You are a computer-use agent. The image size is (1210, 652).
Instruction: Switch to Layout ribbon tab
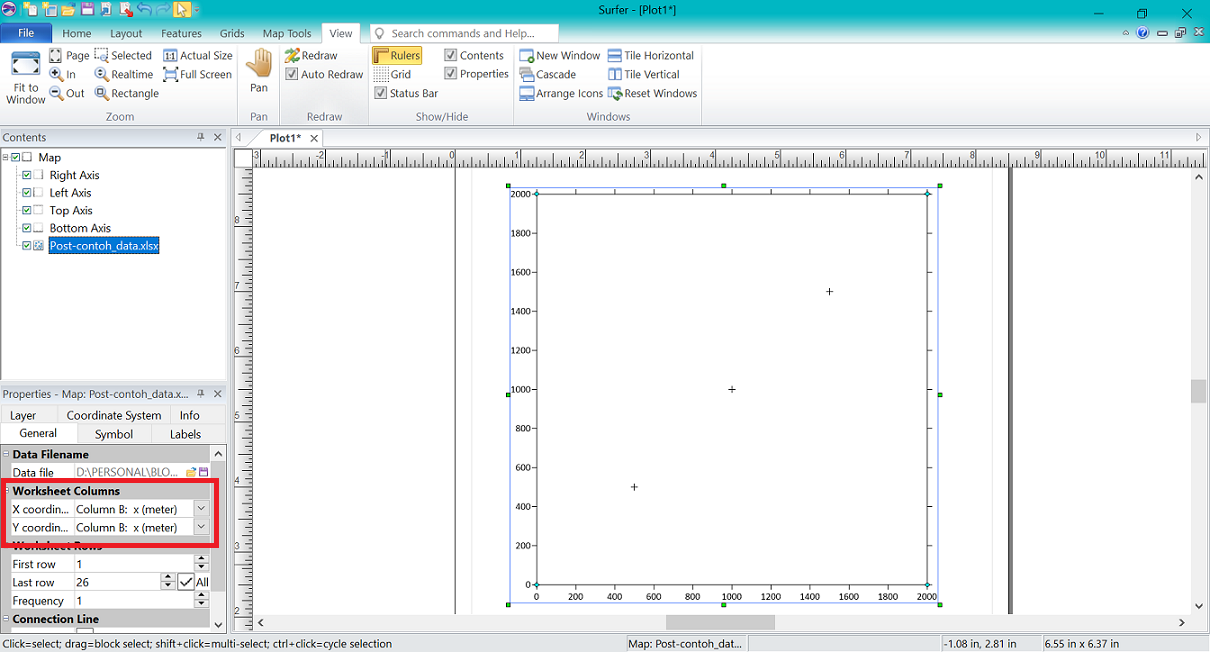[x=126, y=33]
